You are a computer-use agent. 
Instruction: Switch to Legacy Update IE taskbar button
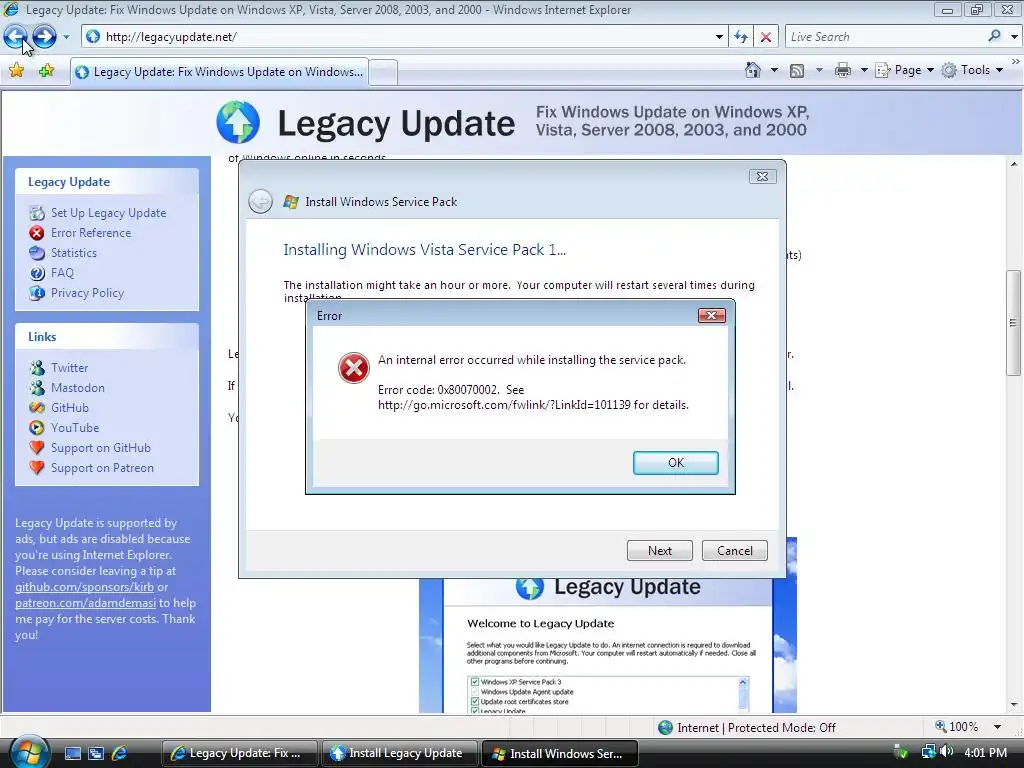[240, 753]
